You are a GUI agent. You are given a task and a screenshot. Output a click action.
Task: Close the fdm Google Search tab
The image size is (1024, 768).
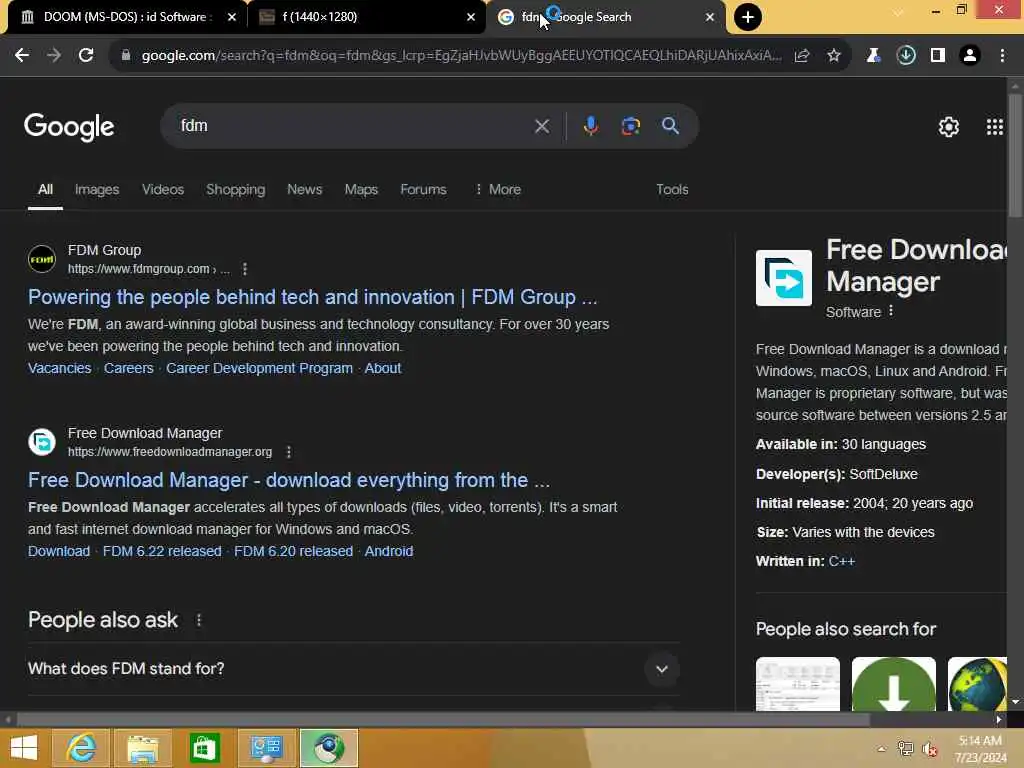coord(710,17)
